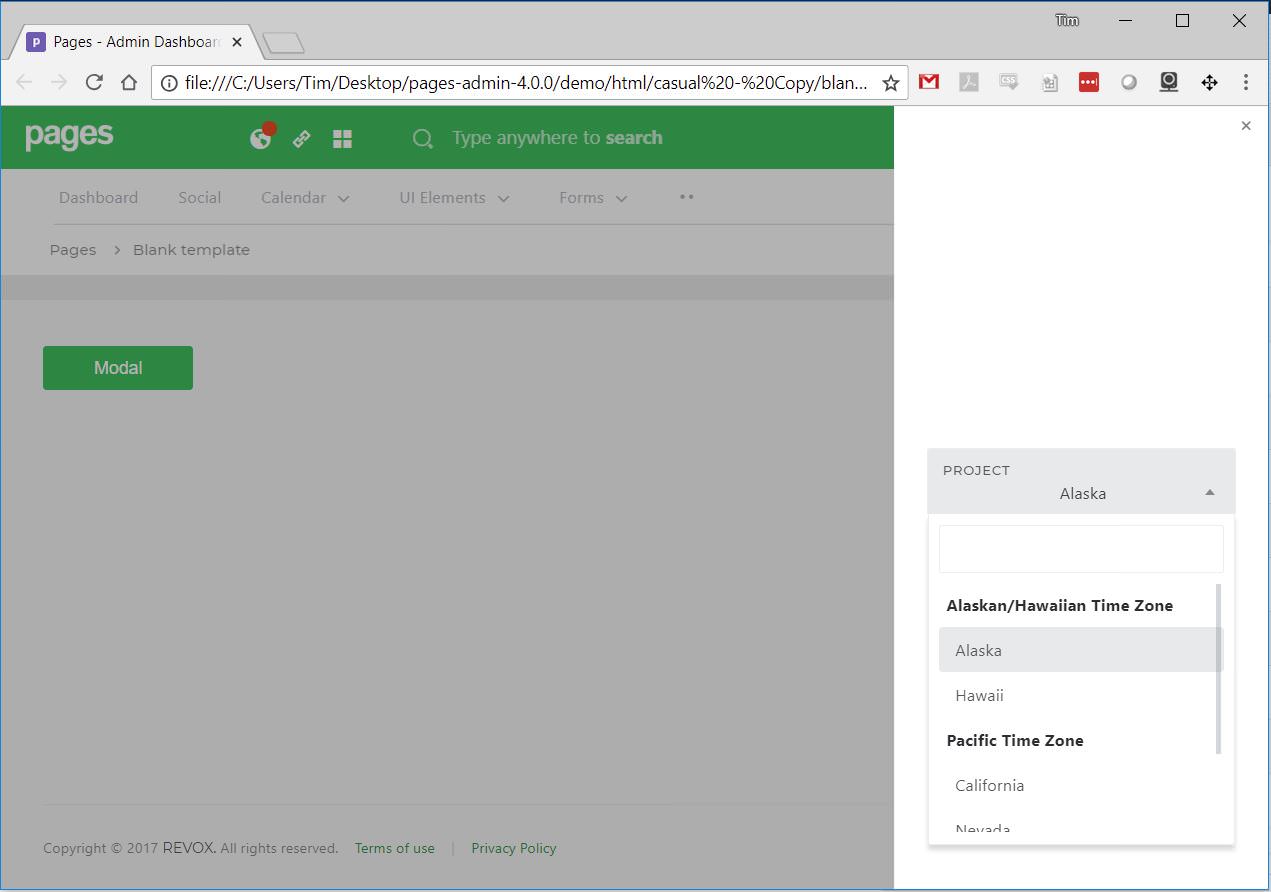Open the Forms menu dropdown
The image size is (1271, 892).
coord(593,198)
